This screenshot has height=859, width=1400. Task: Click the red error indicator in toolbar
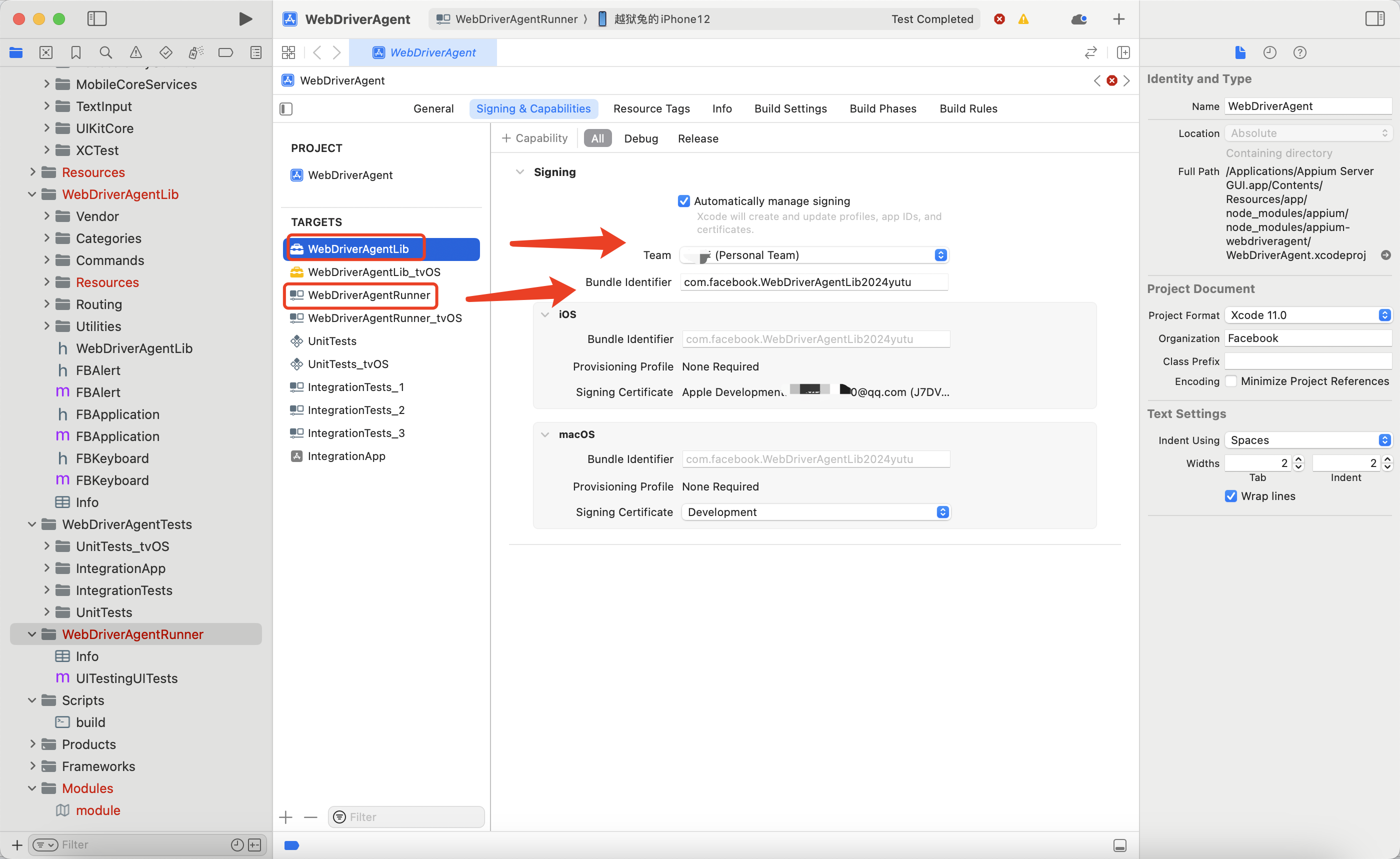click(x=999, y=19)
